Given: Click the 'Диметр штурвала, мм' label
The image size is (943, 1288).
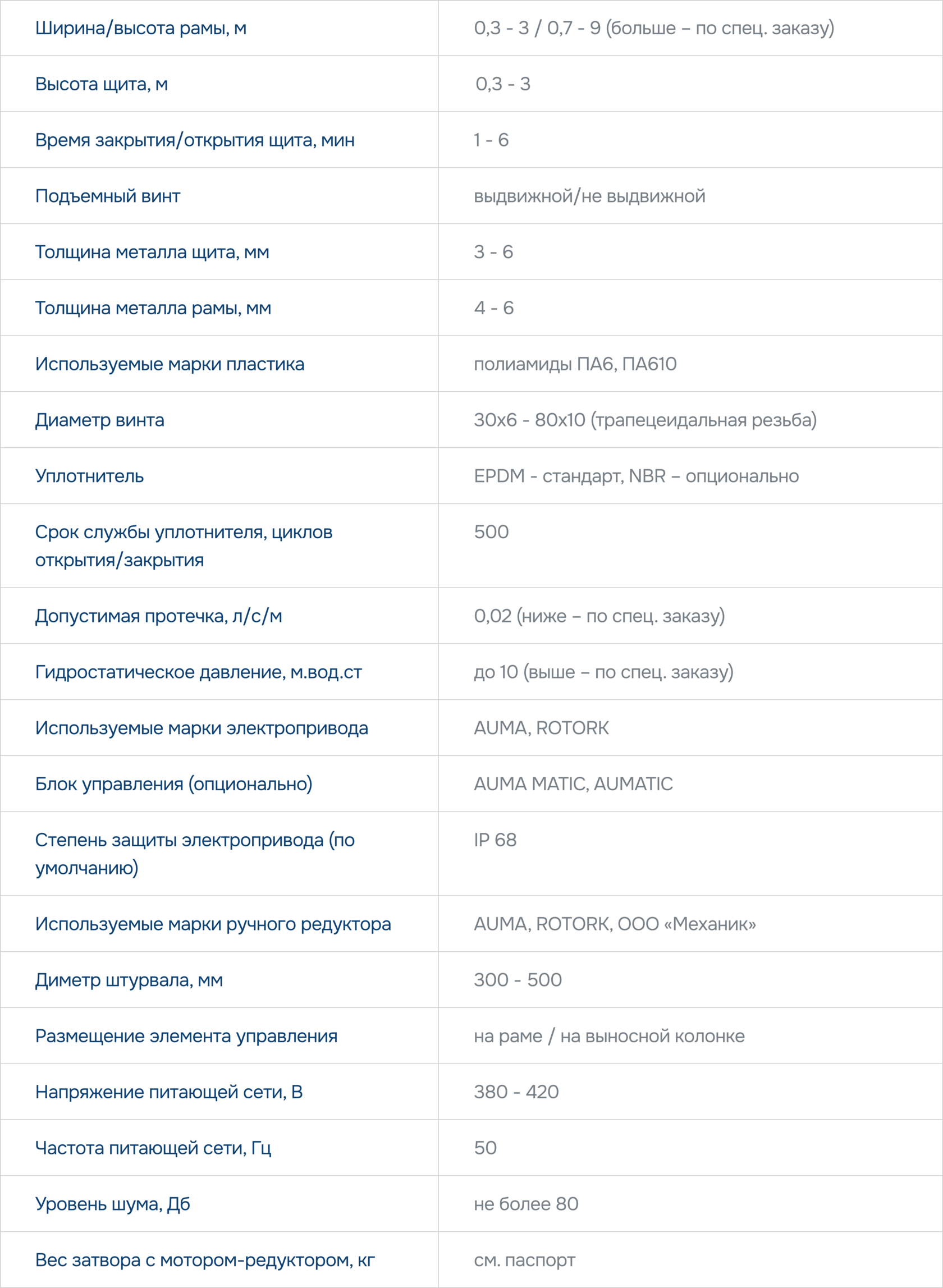Looking at the screenshot, I should [x=129, y=979].
